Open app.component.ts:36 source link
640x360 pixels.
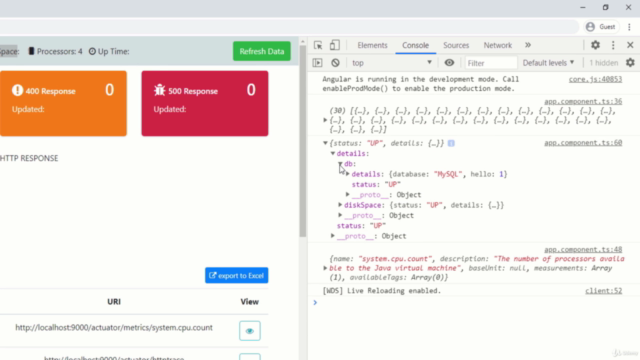point(583,101)
